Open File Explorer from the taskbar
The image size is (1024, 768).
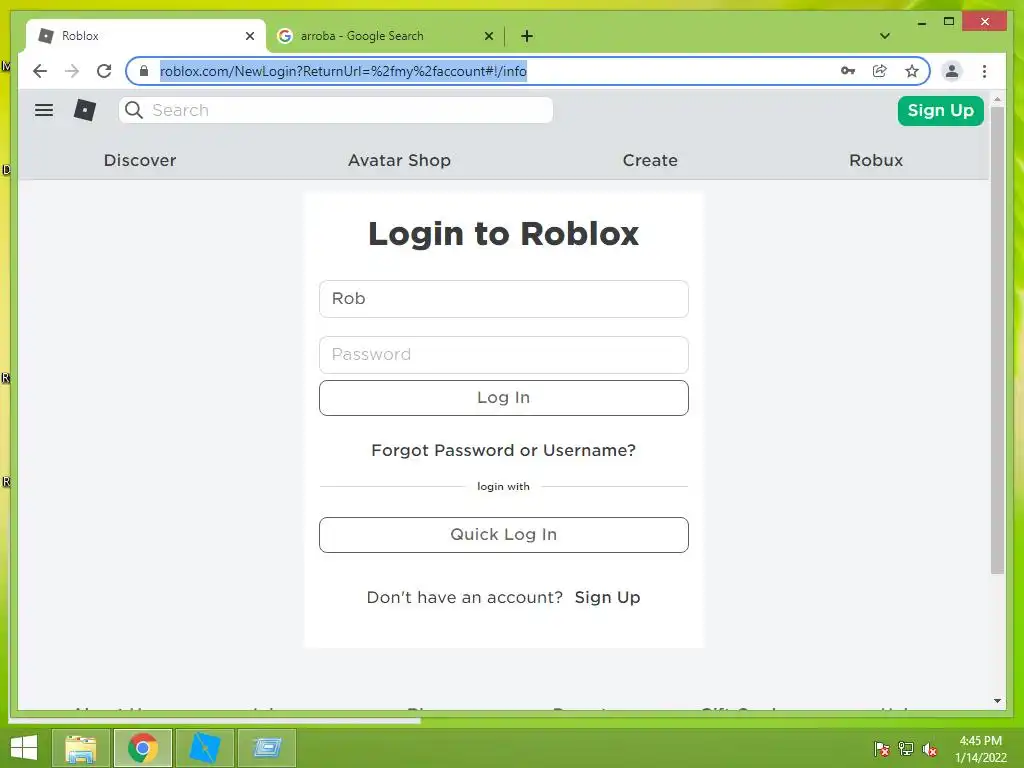81,748
